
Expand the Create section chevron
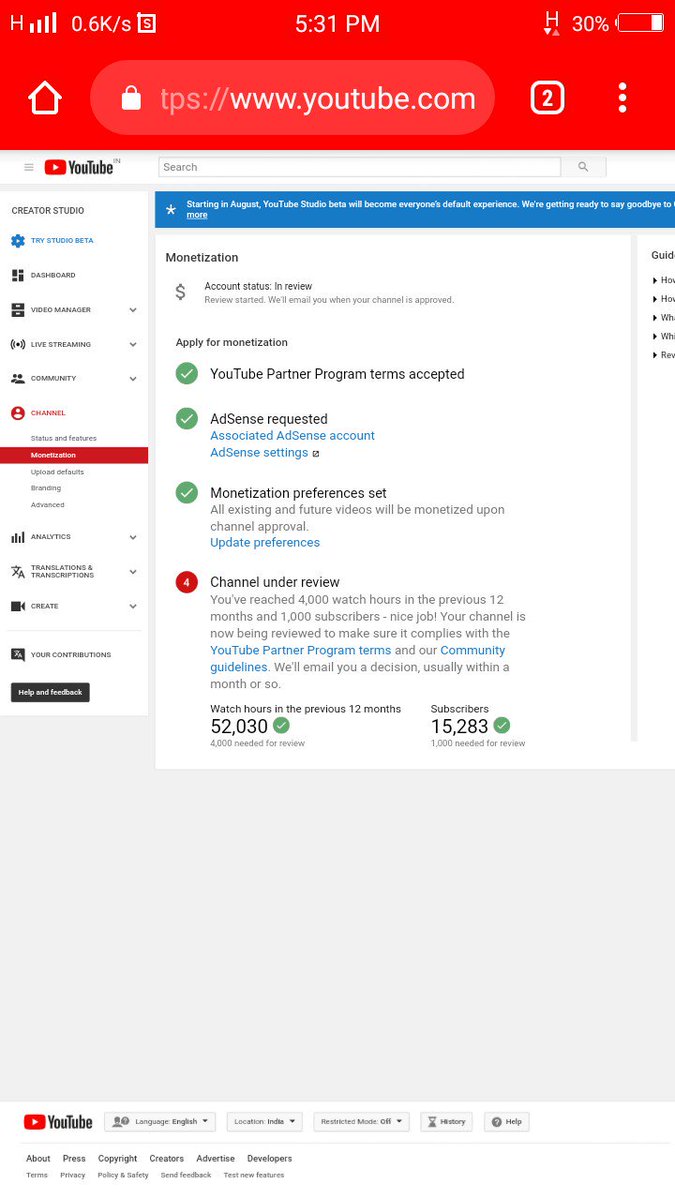tap(133, 606)
